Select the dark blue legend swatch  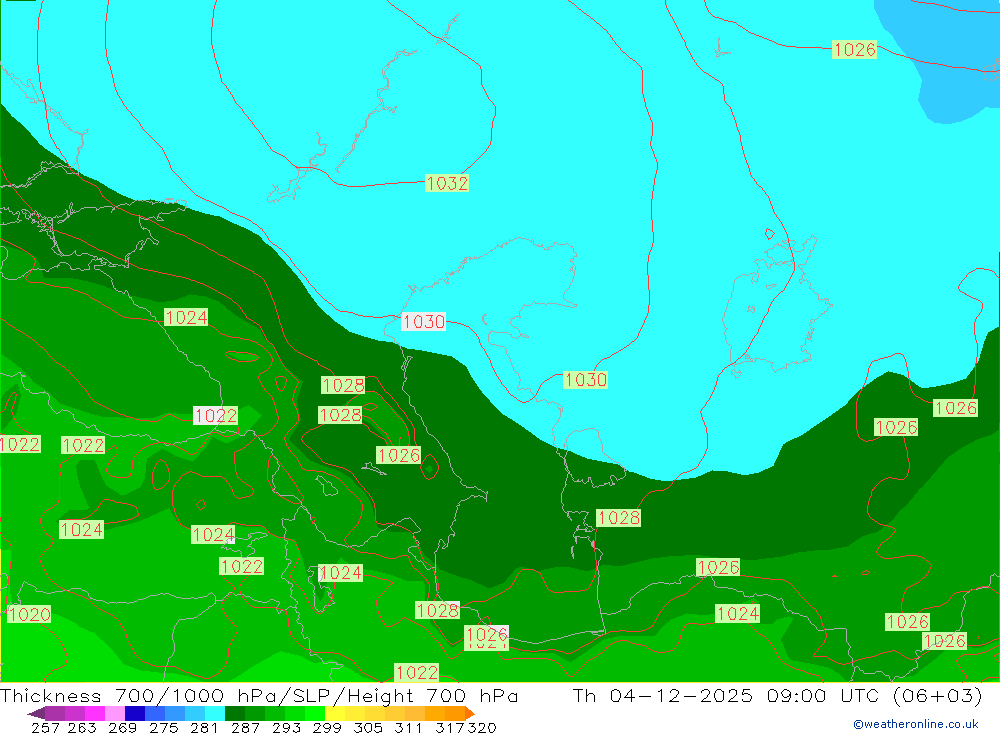[x=135, y=713]
